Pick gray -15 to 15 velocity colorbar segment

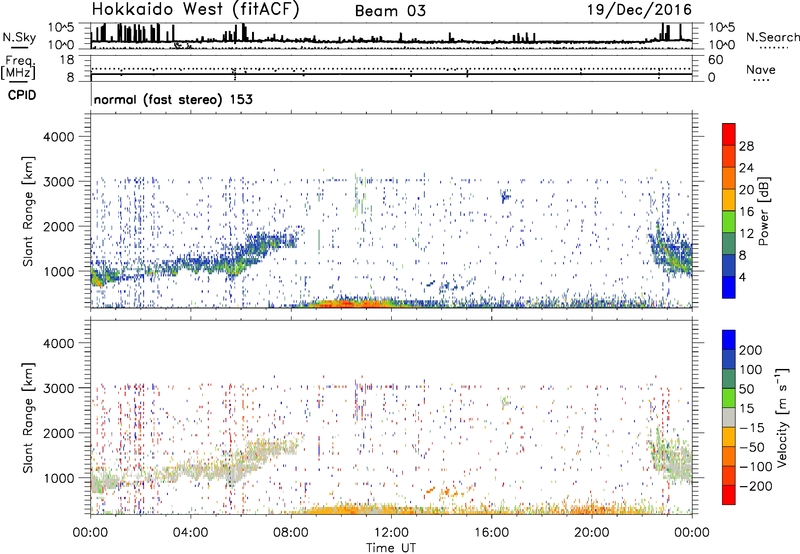(x=729, y=417)
